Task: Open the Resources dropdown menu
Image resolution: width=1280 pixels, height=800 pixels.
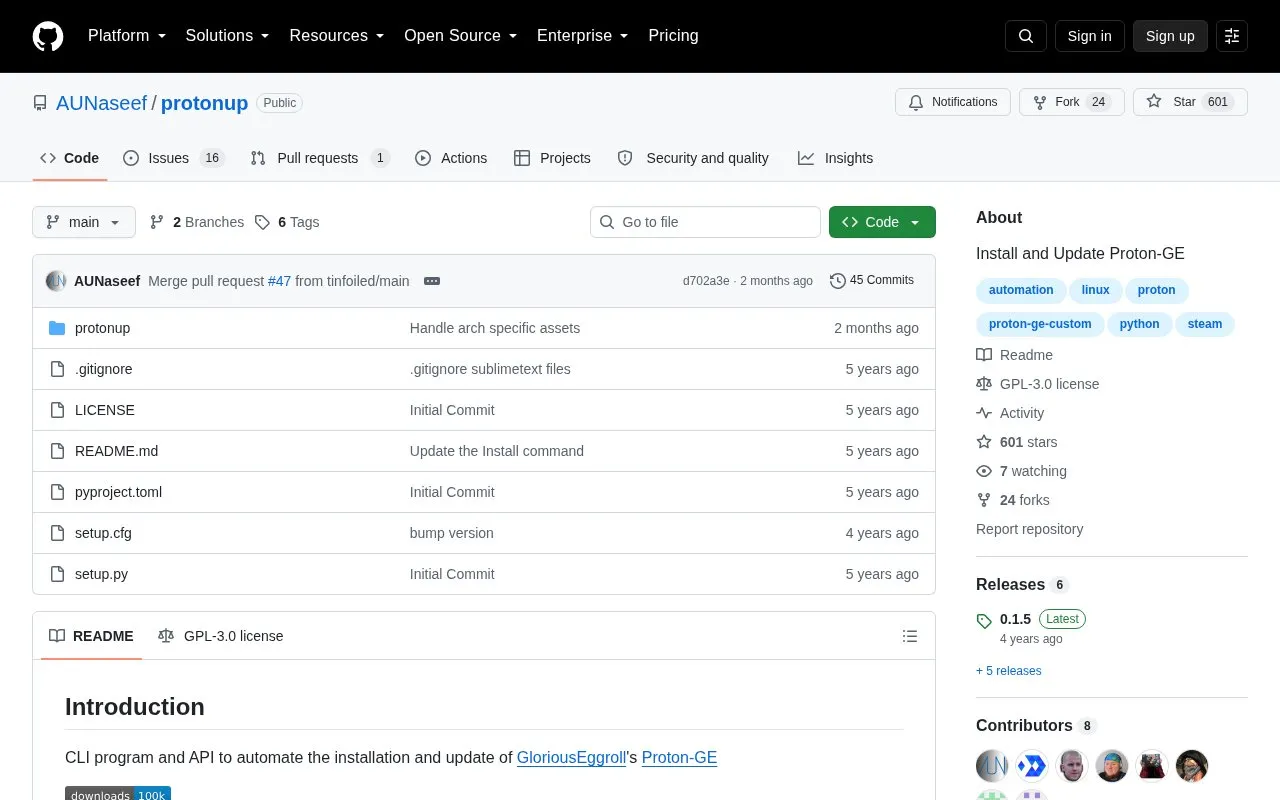Action: (337, 36)
